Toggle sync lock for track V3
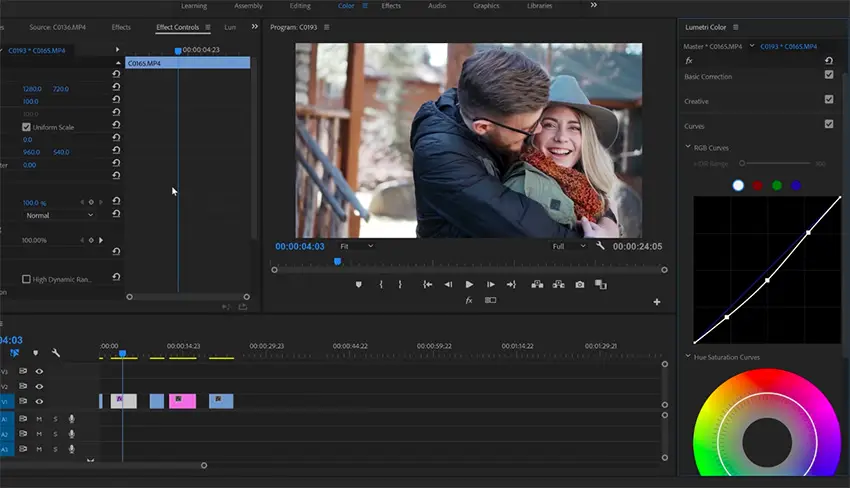This screenshot has width=850, height=488. (x=23, y=371)
